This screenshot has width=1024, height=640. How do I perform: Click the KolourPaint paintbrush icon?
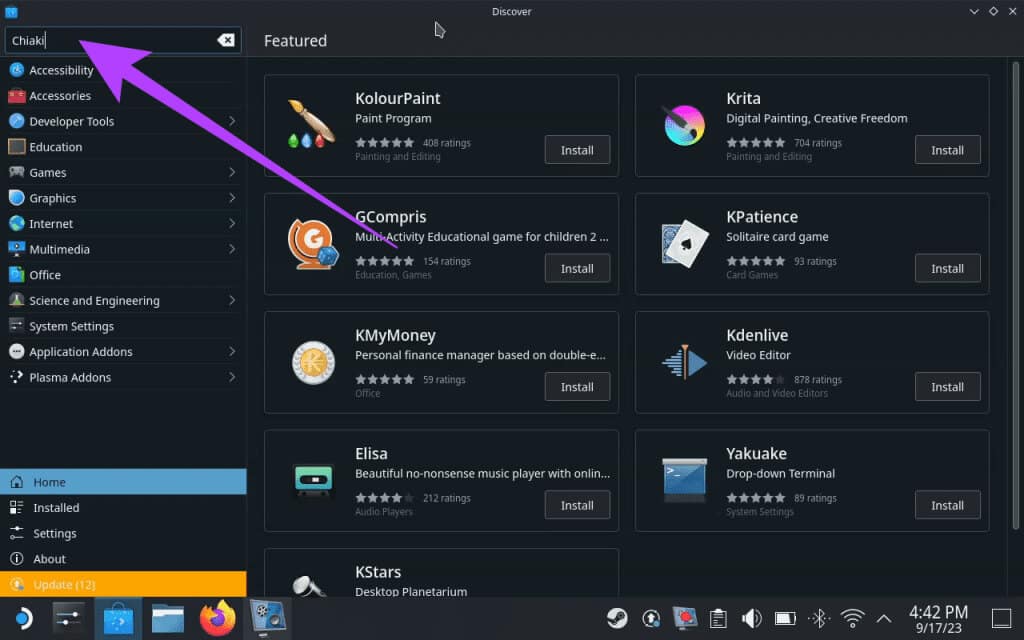pos(312,125)
